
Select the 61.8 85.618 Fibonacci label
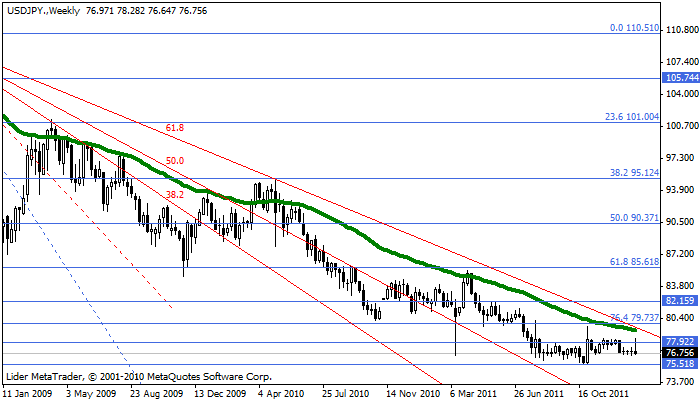(x=634, y=261)
